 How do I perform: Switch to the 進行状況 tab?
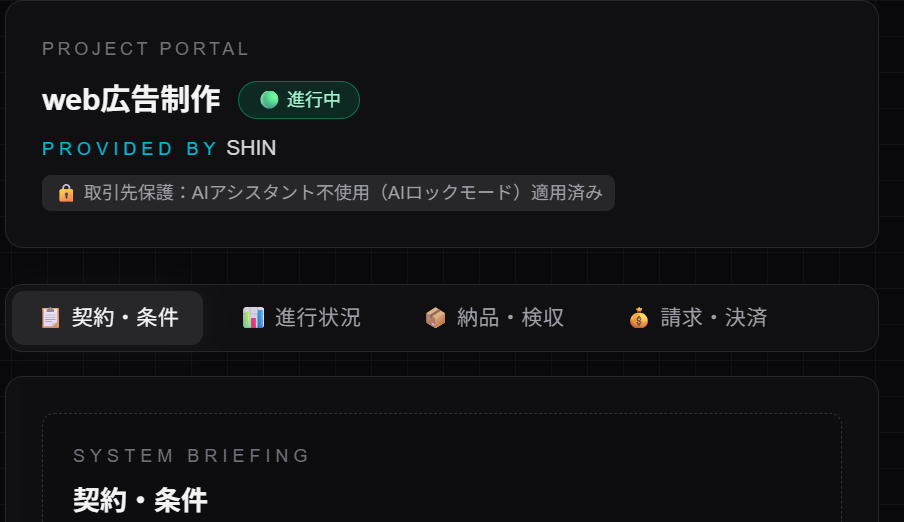[302, 318]
